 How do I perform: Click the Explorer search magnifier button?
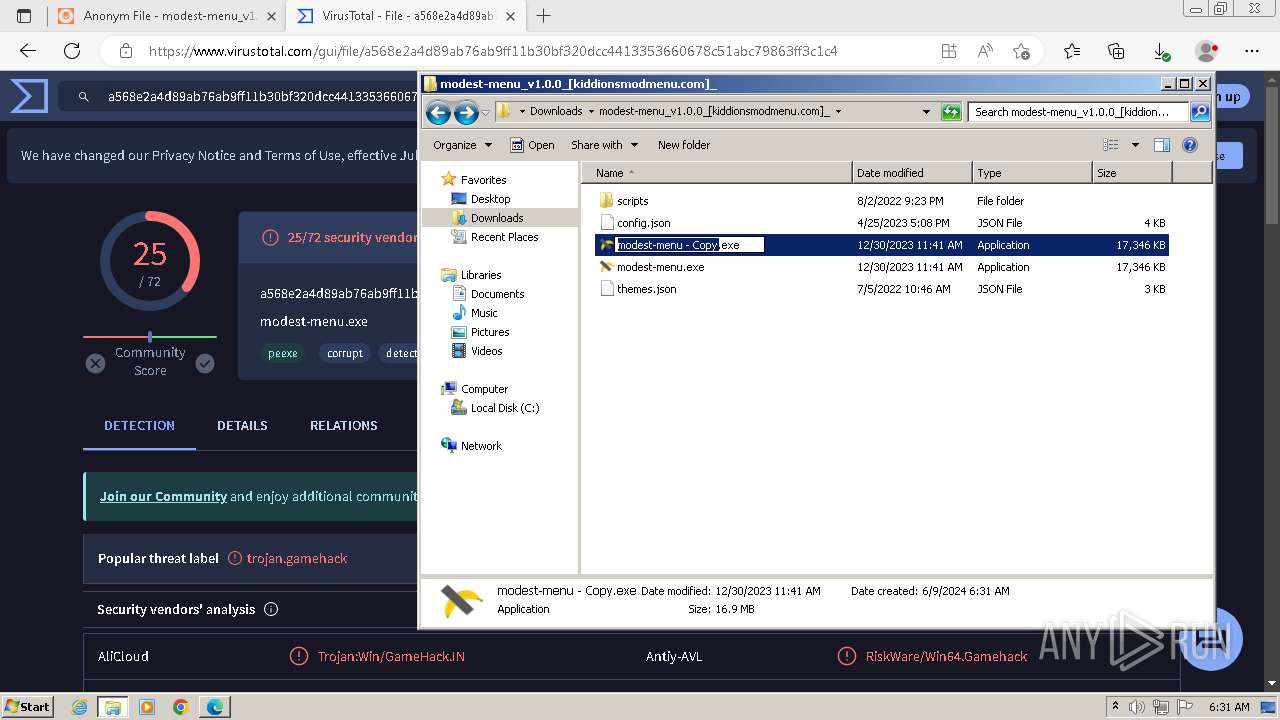[1200, 112]
